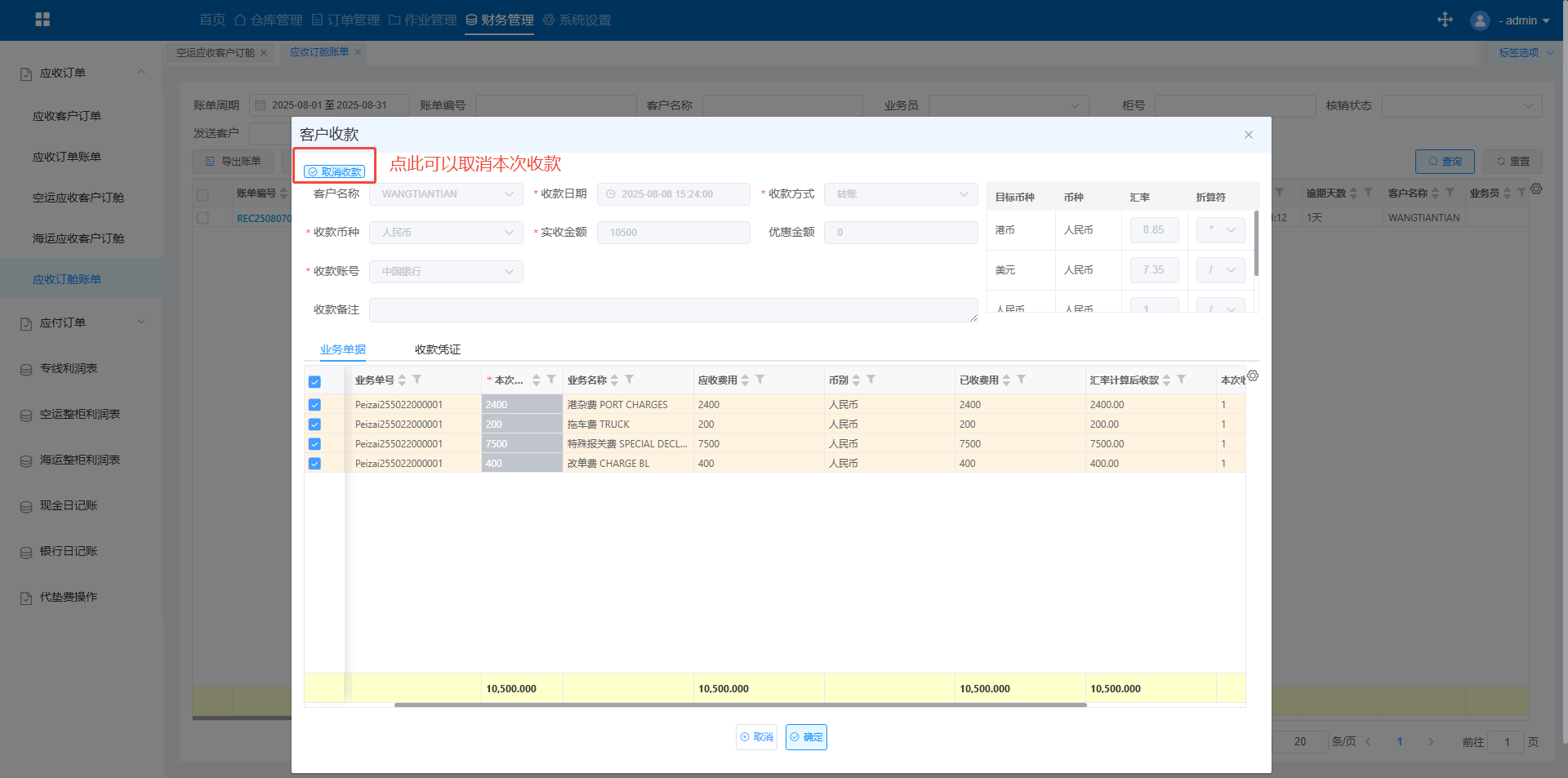
Task: Click filter icon on 币别 column
Action: point(871,380)
